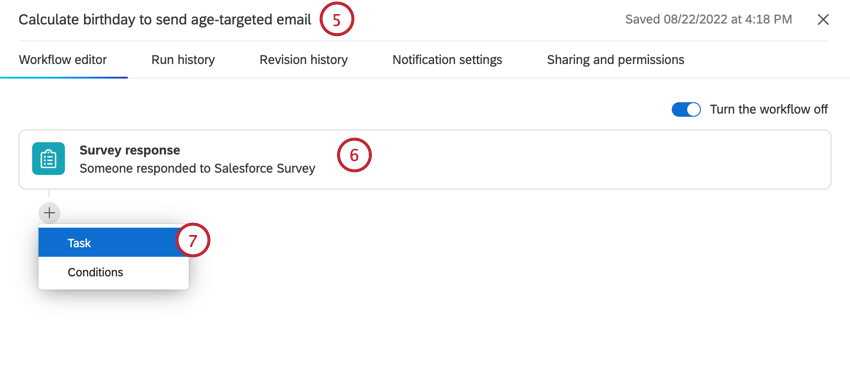Close the workflow editor with the X
The height and width of the screenshot is (376, 850).
tap(823, 20)
